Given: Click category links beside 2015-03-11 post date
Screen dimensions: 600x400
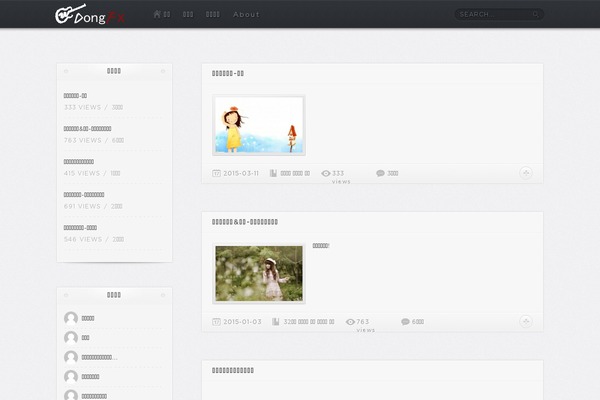Looking at the screenshot, I should pyautogui.click(x=295, y=173).
